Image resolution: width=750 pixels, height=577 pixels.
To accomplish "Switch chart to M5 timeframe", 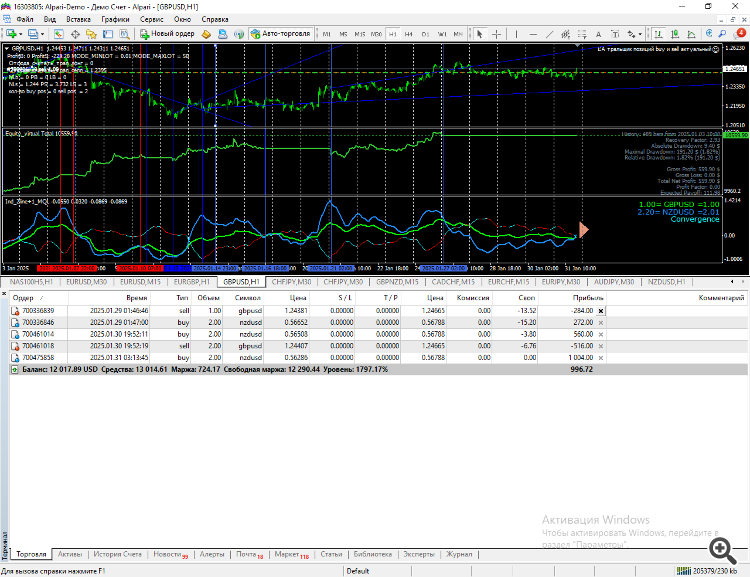I will 343,34.
